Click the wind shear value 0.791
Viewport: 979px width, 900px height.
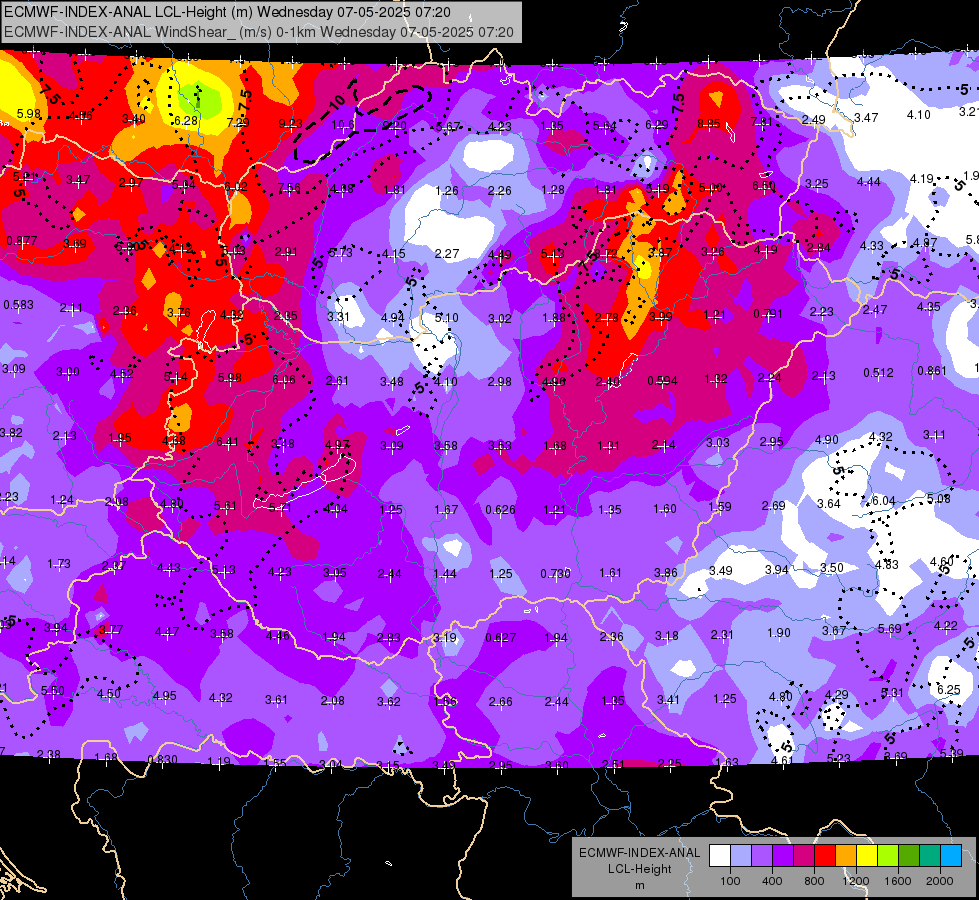[768, 313]
